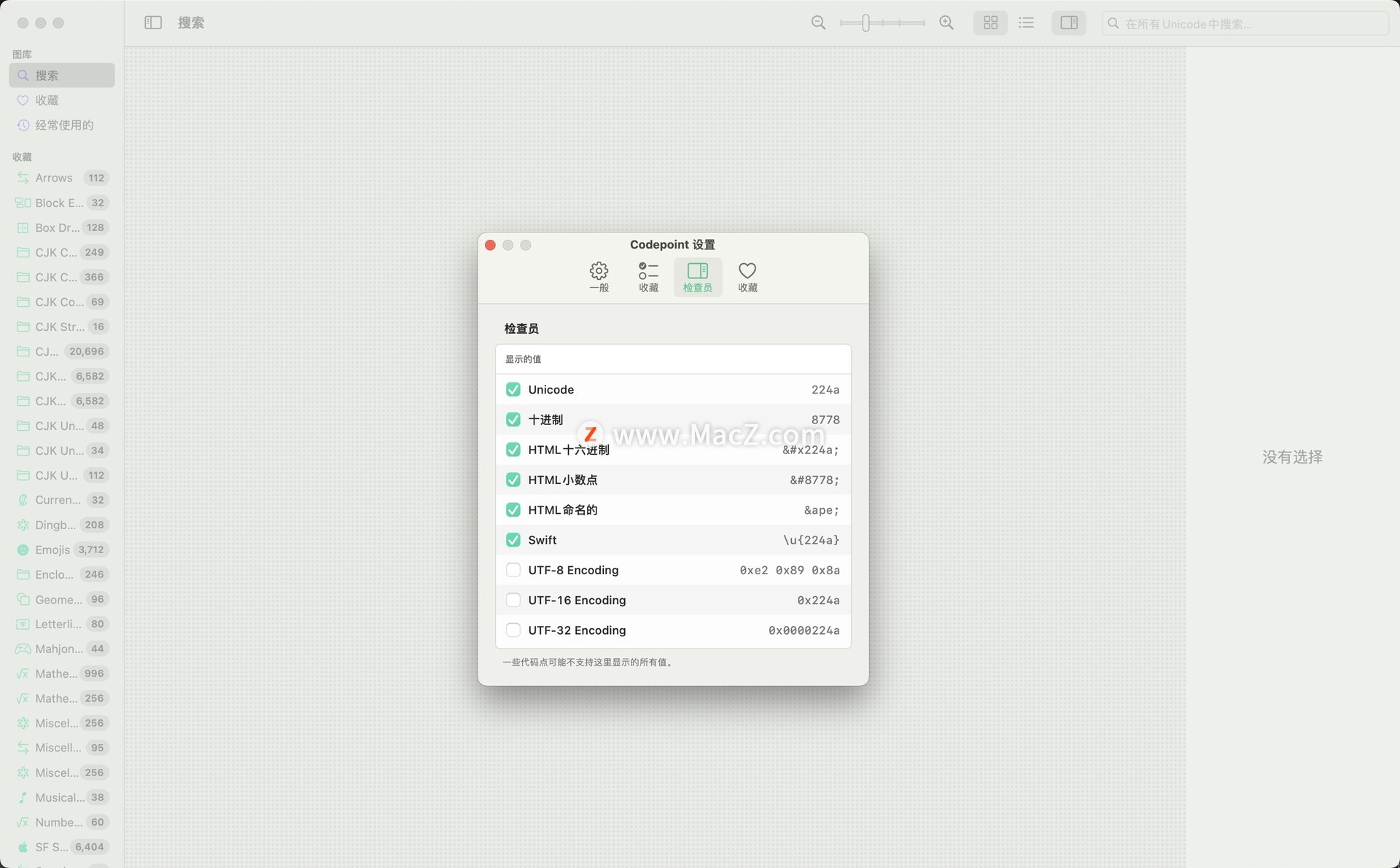Click the Miscel... 256 icon above Miscell... 95
Screen dimensions: 1400x868
coord(23,723)
